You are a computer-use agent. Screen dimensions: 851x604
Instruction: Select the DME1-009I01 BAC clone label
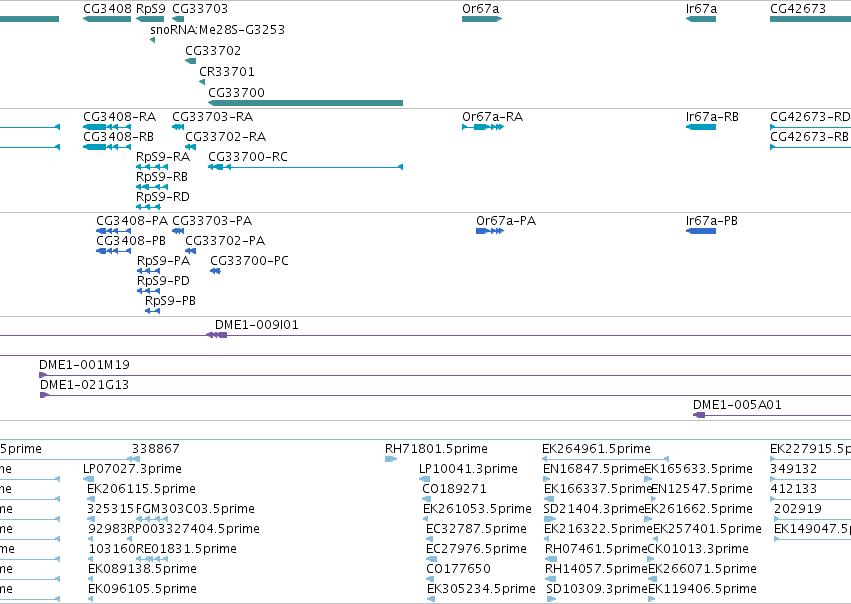257,325
